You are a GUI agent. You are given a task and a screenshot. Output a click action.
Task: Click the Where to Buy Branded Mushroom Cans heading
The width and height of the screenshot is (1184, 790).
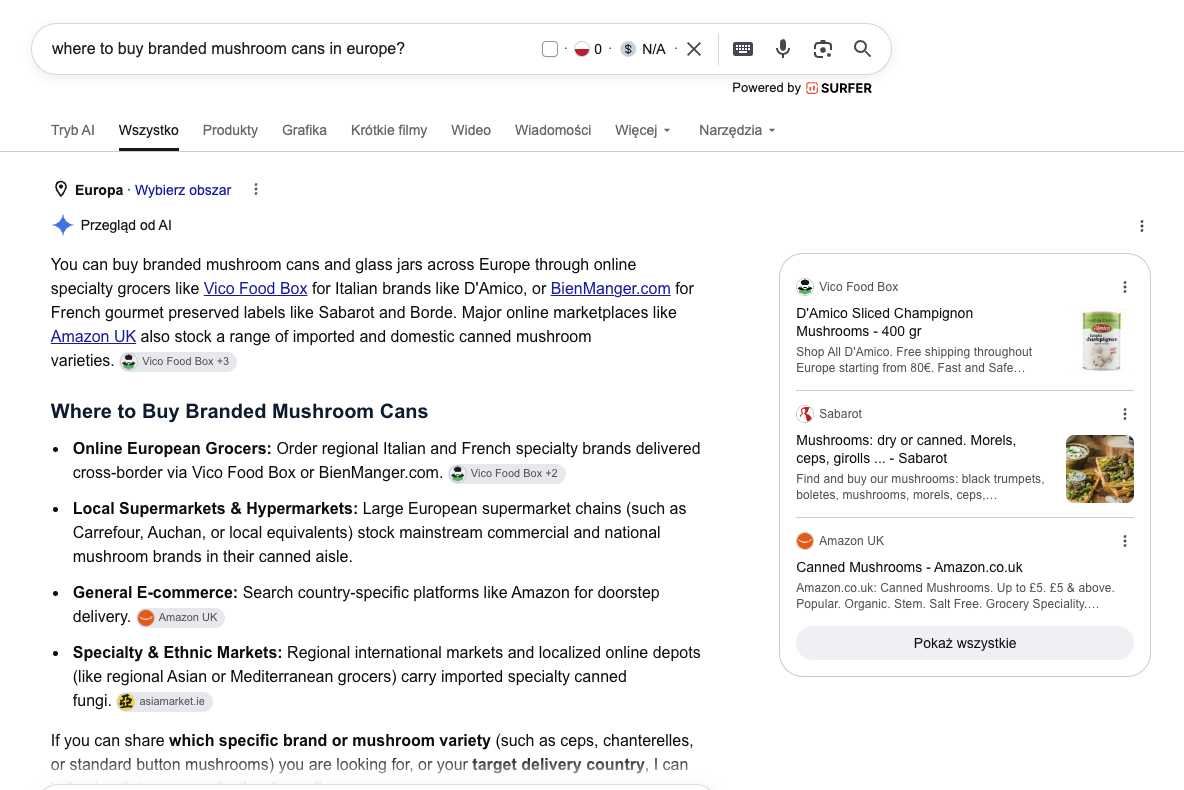pyautogui.click(x=239, y=412)
